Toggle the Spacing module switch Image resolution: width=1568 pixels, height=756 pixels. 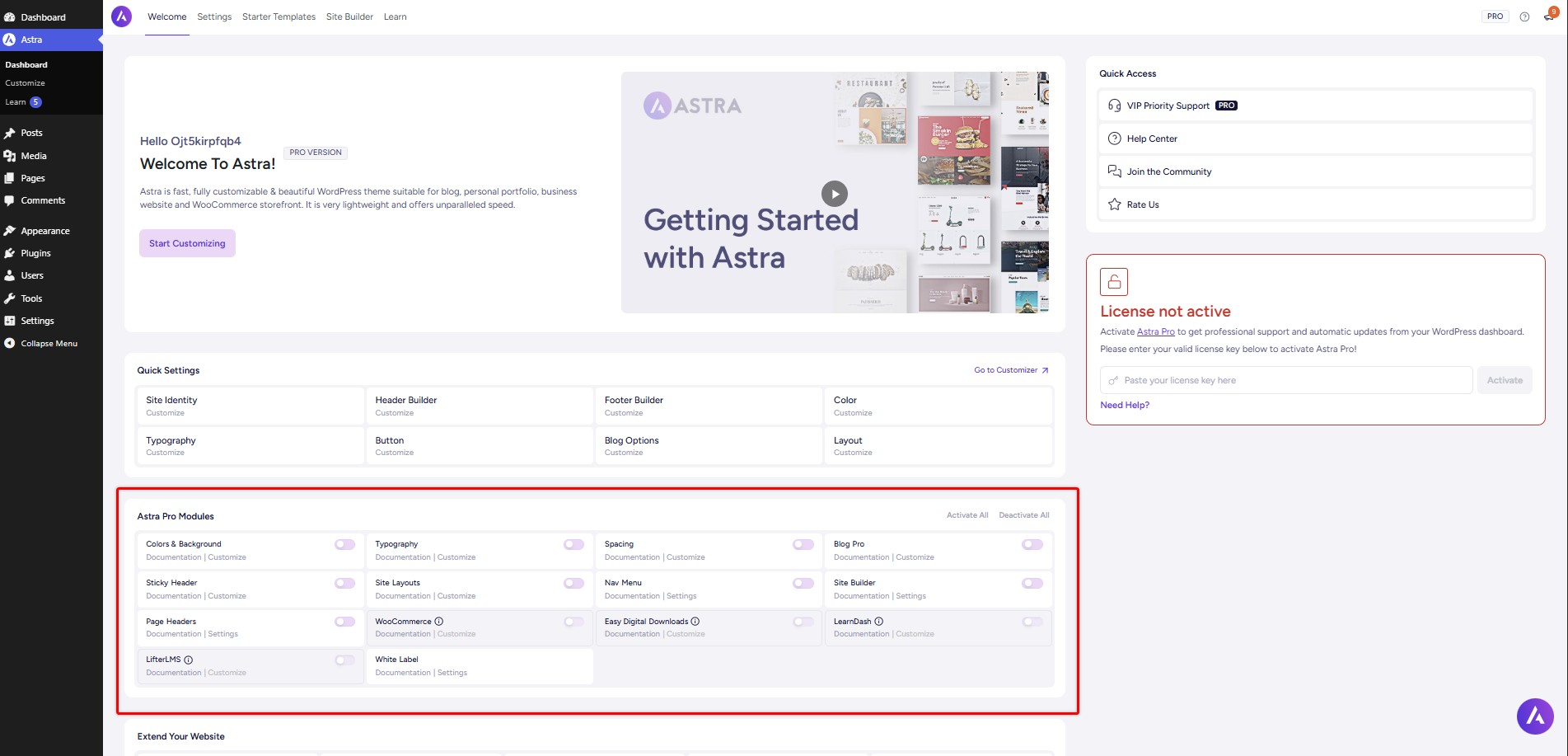803,544
